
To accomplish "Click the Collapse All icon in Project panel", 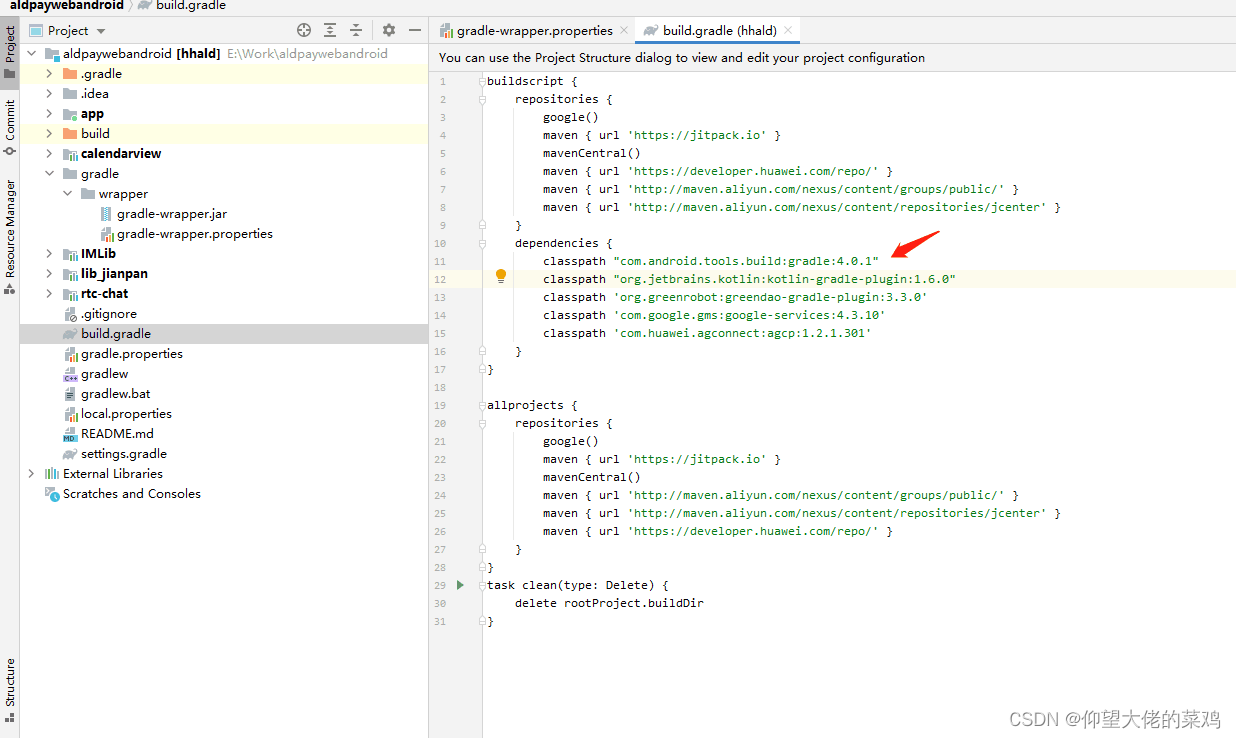I will click(x=355, y=31).
